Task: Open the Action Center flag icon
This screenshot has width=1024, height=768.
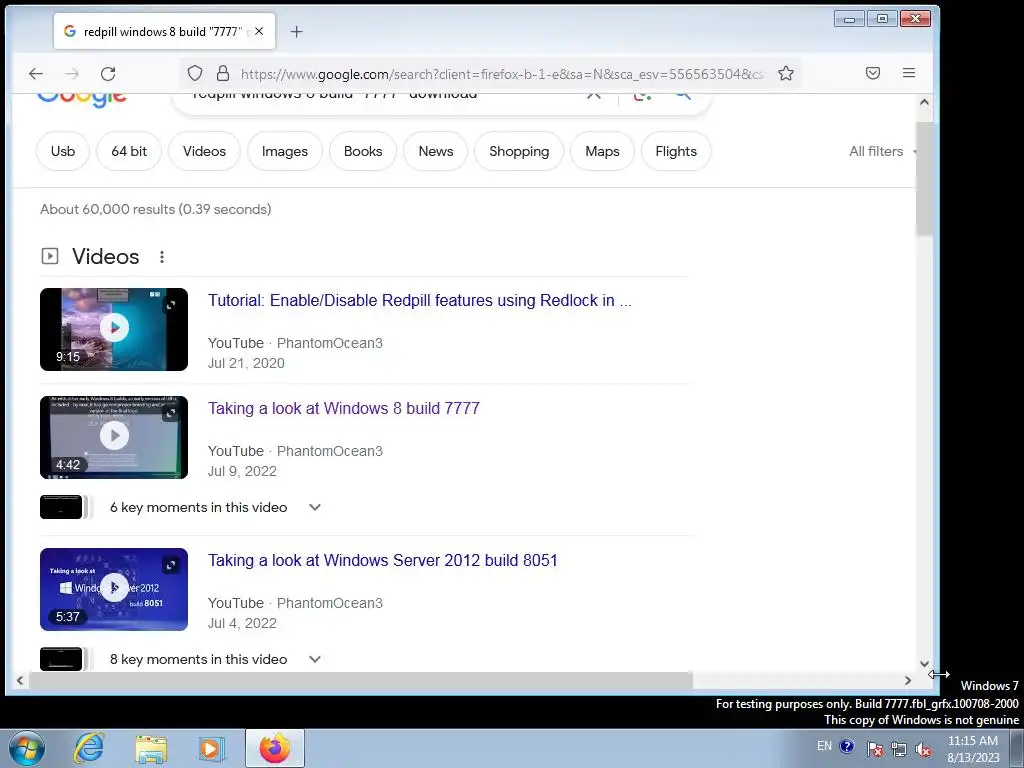Action: coord(875,748)
